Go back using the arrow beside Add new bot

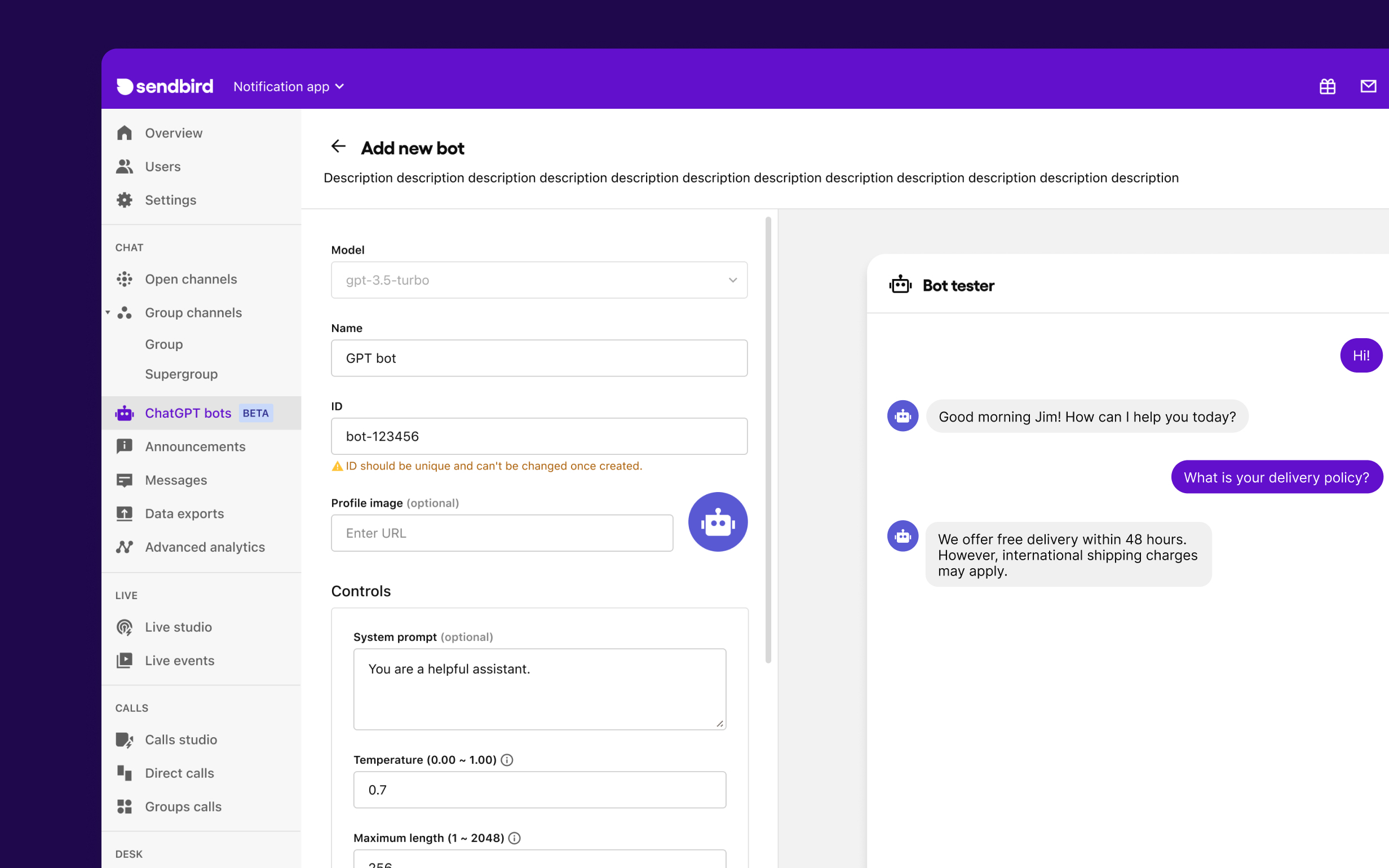339,147
